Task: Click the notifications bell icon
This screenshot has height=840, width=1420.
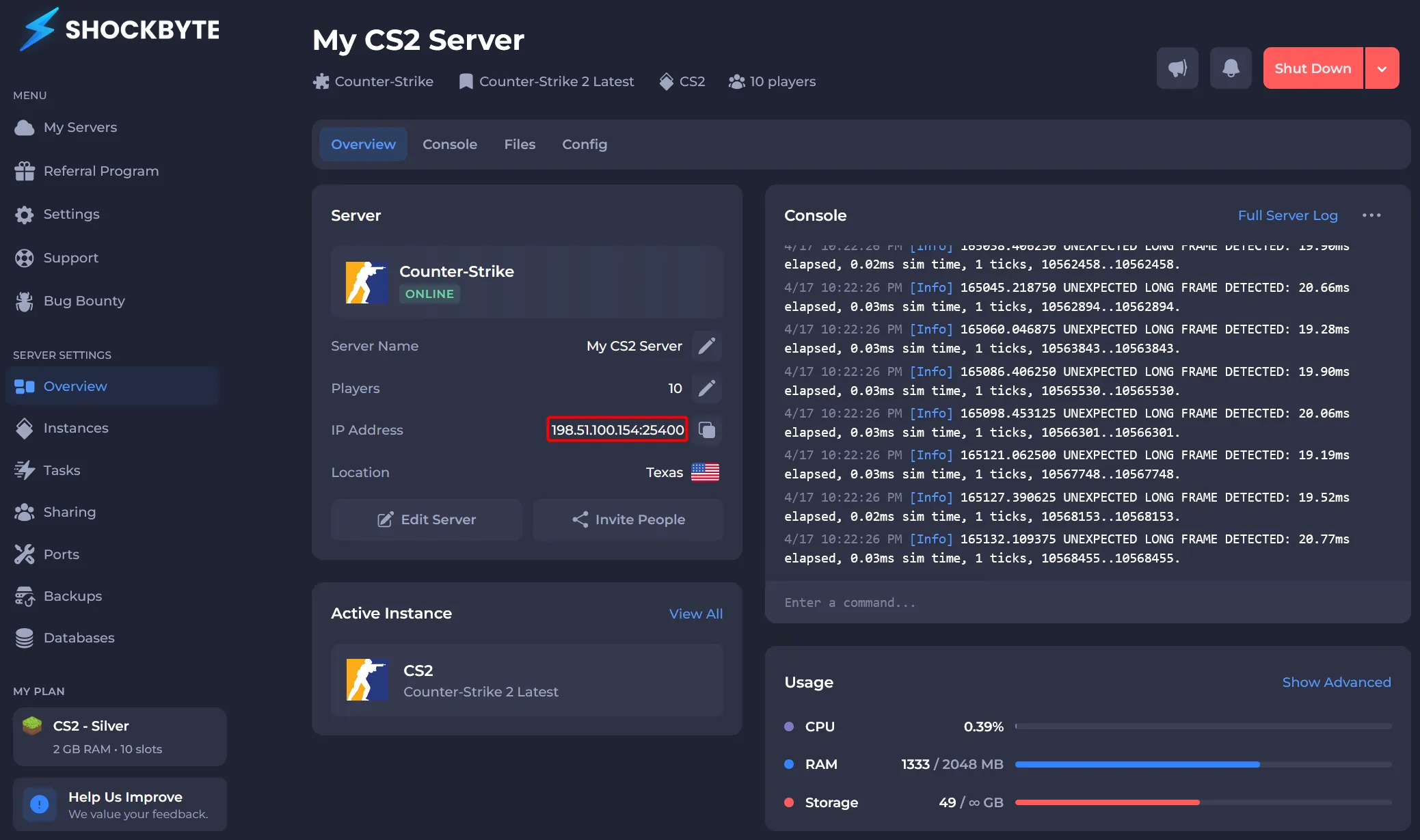Action: pos(1231,68)
